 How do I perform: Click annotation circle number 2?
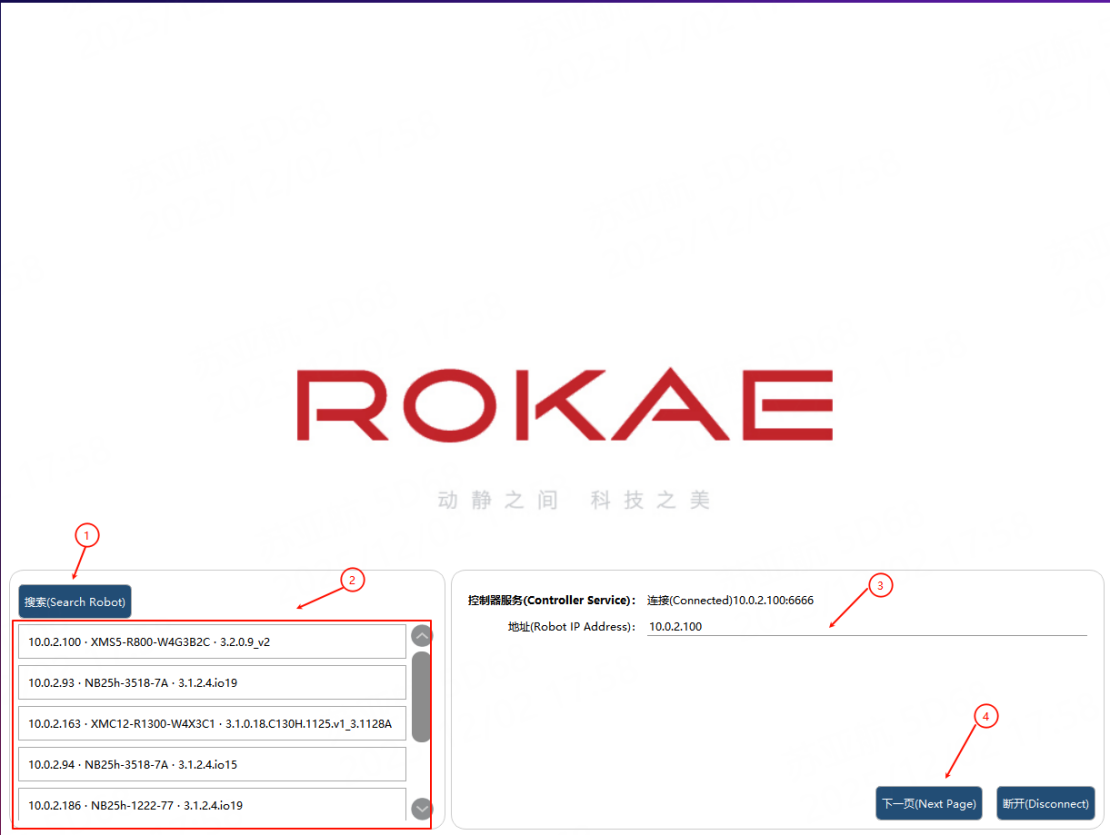click(x=353, y=580)
